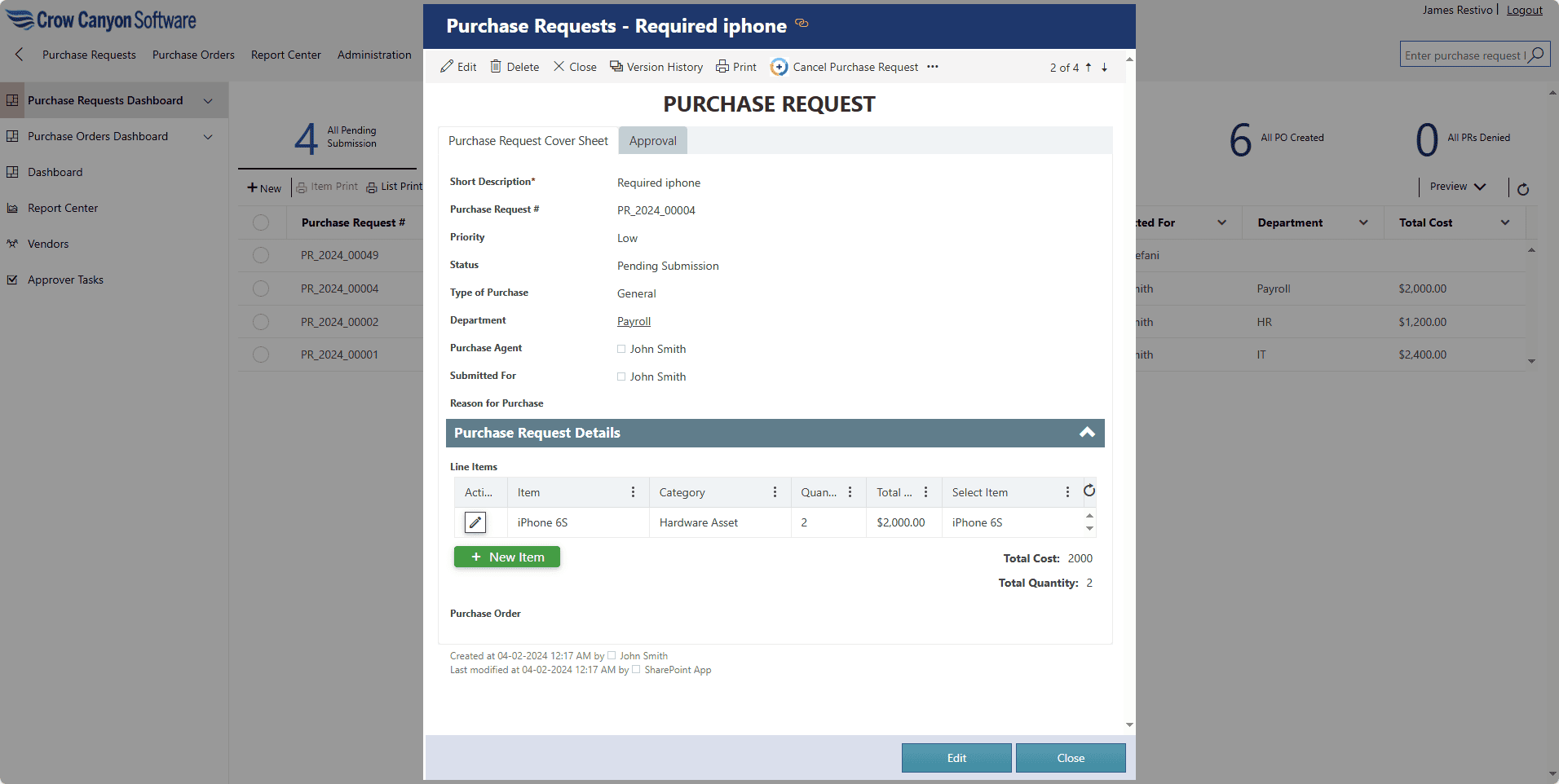Open the more actions ellipsis menu

click(x=933, y=67)
